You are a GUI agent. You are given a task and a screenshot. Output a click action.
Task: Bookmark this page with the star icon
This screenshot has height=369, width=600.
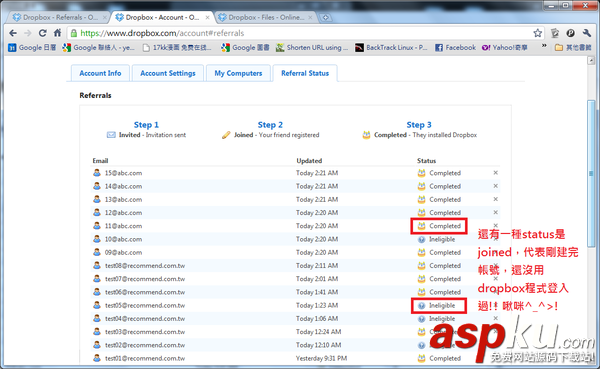tap(538, 33)
